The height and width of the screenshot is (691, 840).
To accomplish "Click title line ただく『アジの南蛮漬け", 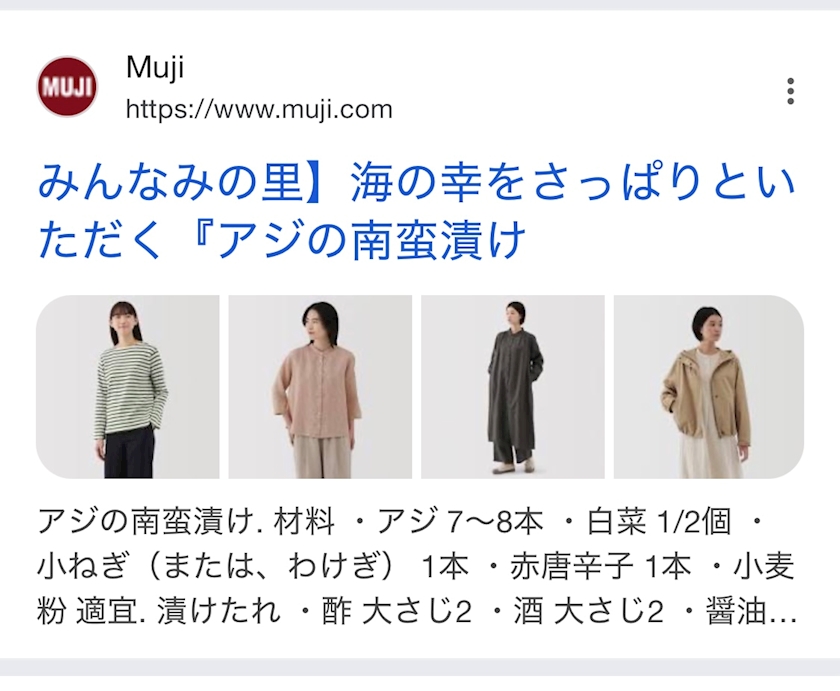I will pos(282,239).
